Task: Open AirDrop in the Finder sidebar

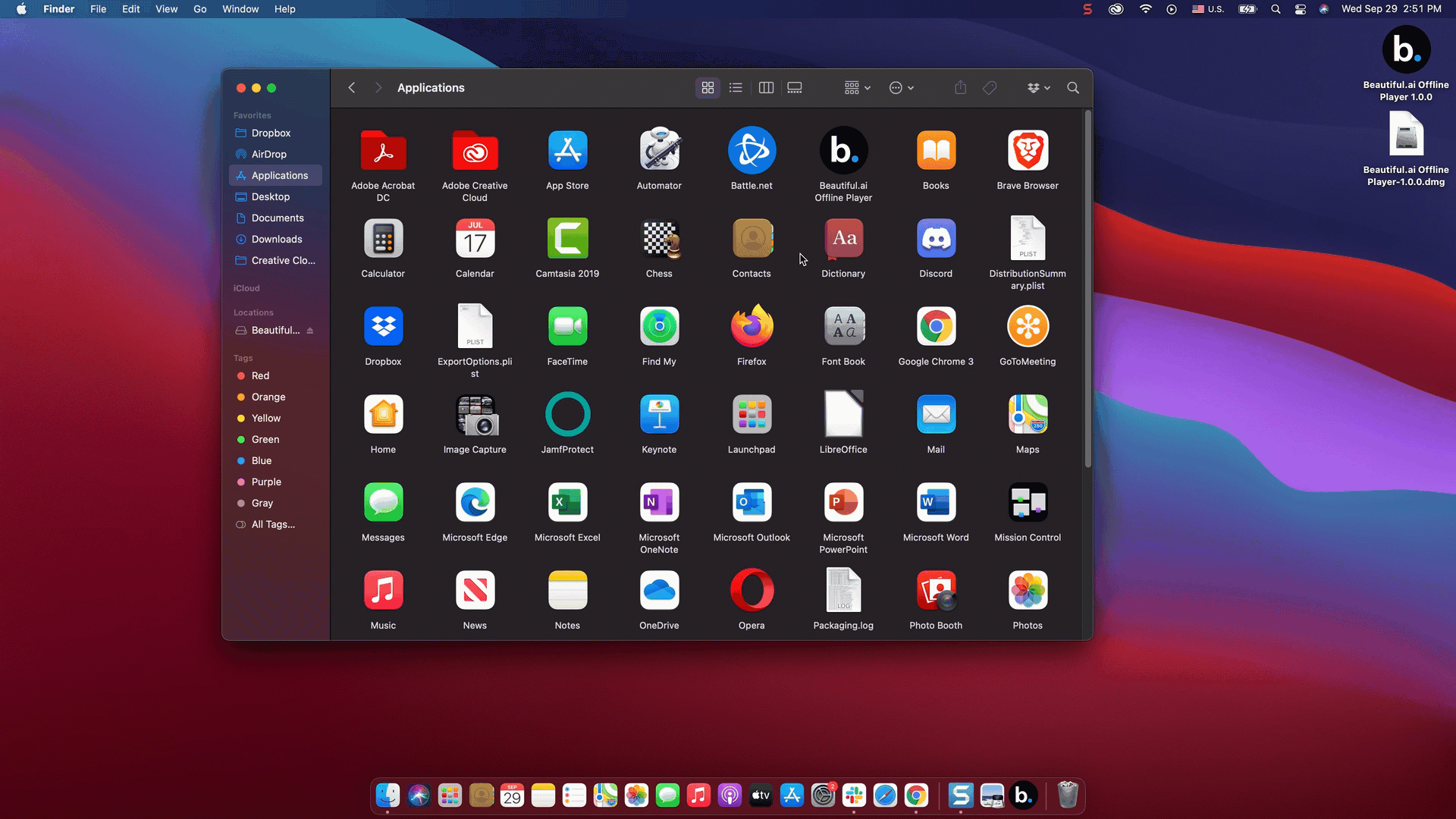Action: coord(275,155)
